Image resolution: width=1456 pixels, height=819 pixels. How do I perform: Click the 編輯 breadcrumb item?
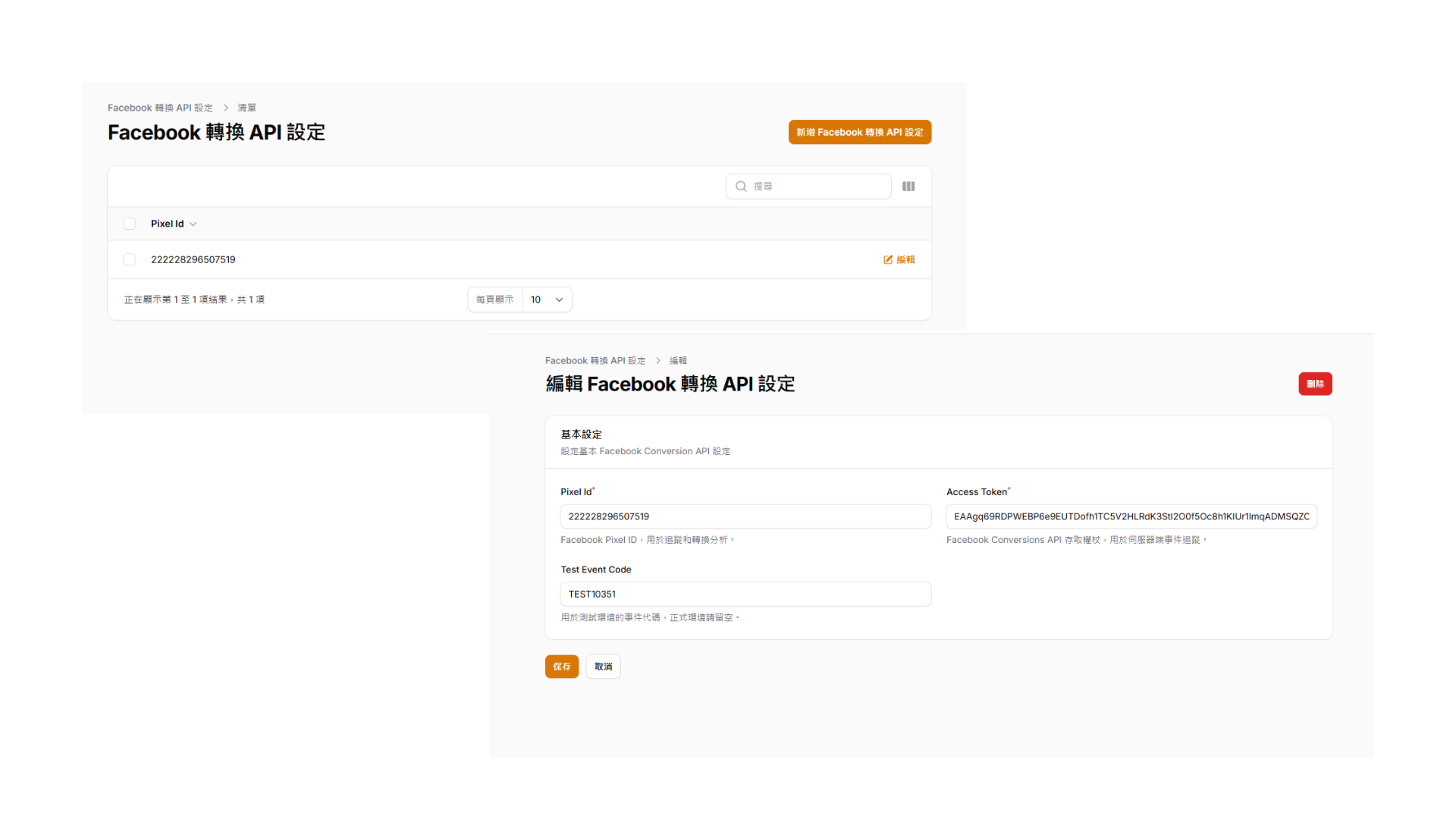coord(678,361)
